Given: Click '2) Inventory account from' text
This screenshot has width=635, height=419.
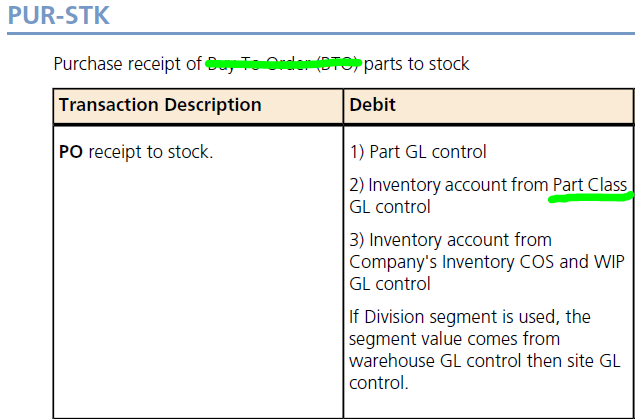Looking at the screenshot, I should [x=449, y=185].
